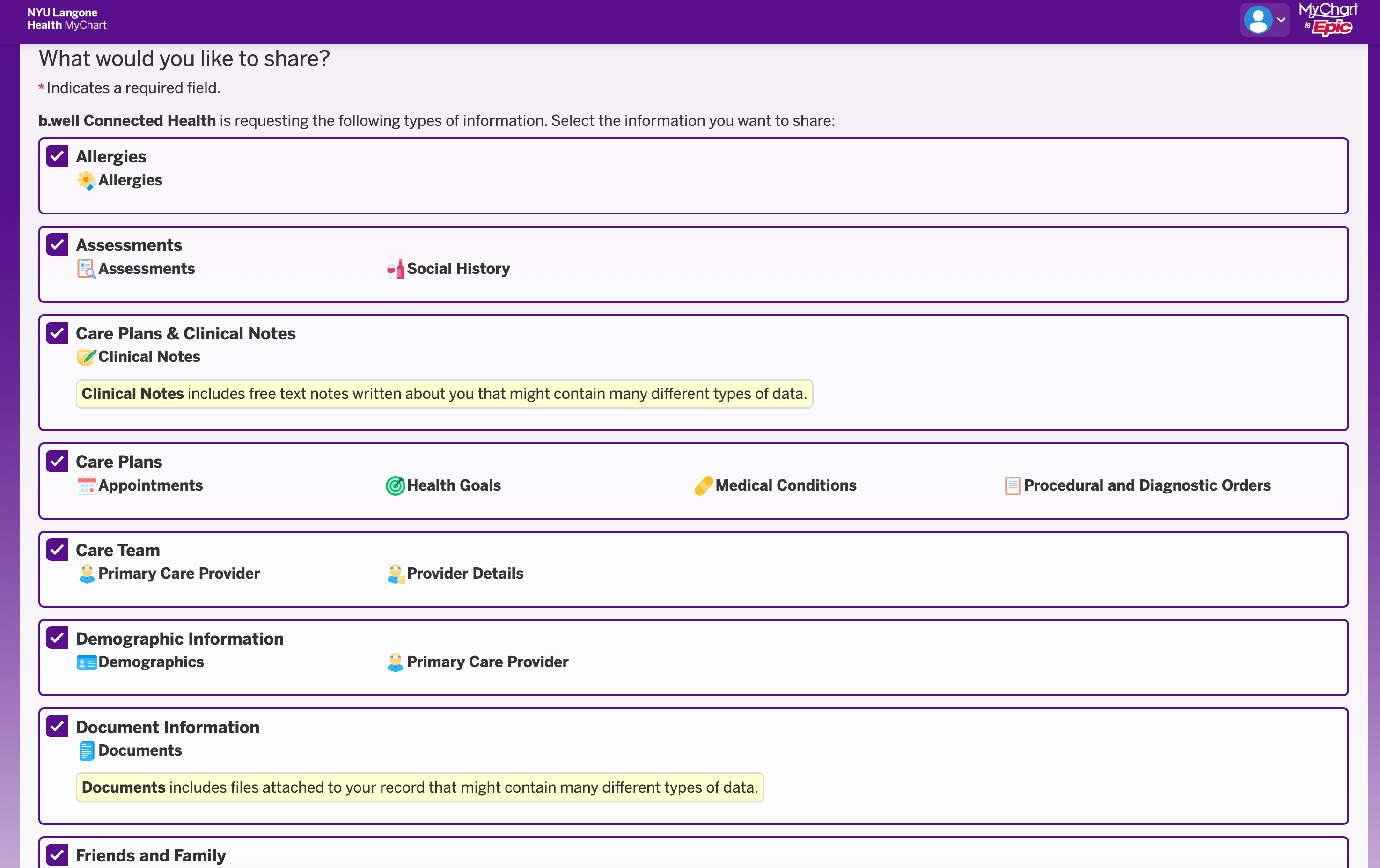Image resolution: width=1380 pixels, height=868 pixels.
Task: Click the Allergies flower icon
Action: 86,181
